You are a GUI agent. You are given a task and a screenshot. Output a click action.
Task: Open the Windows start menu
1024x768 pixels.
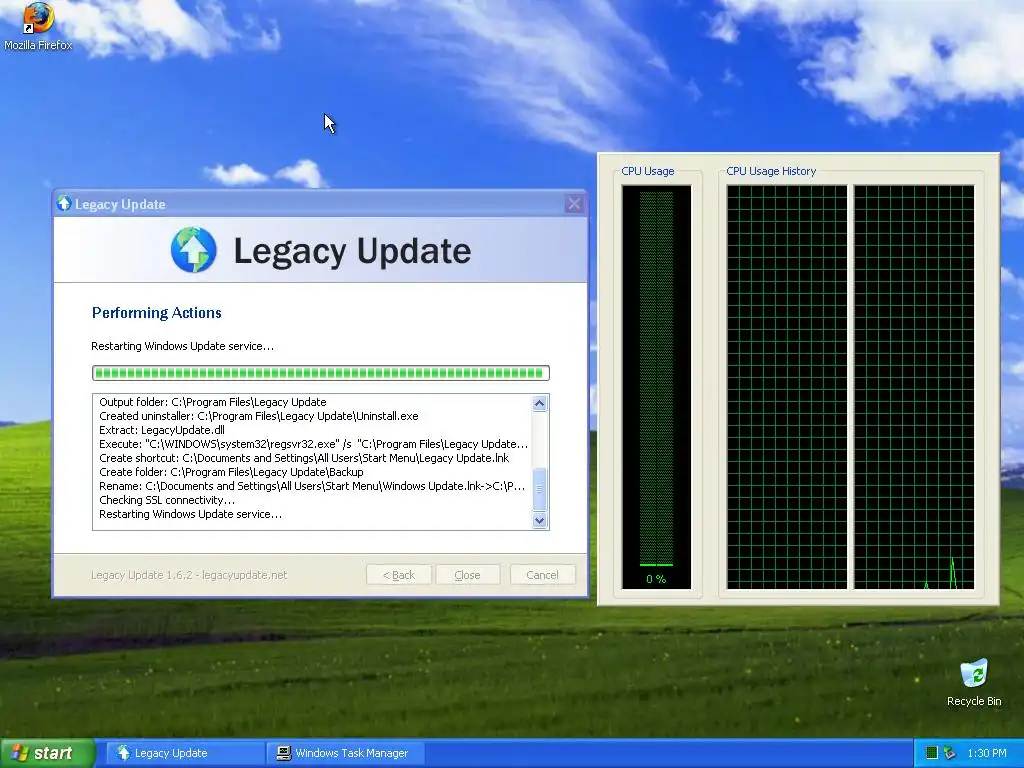48,753
